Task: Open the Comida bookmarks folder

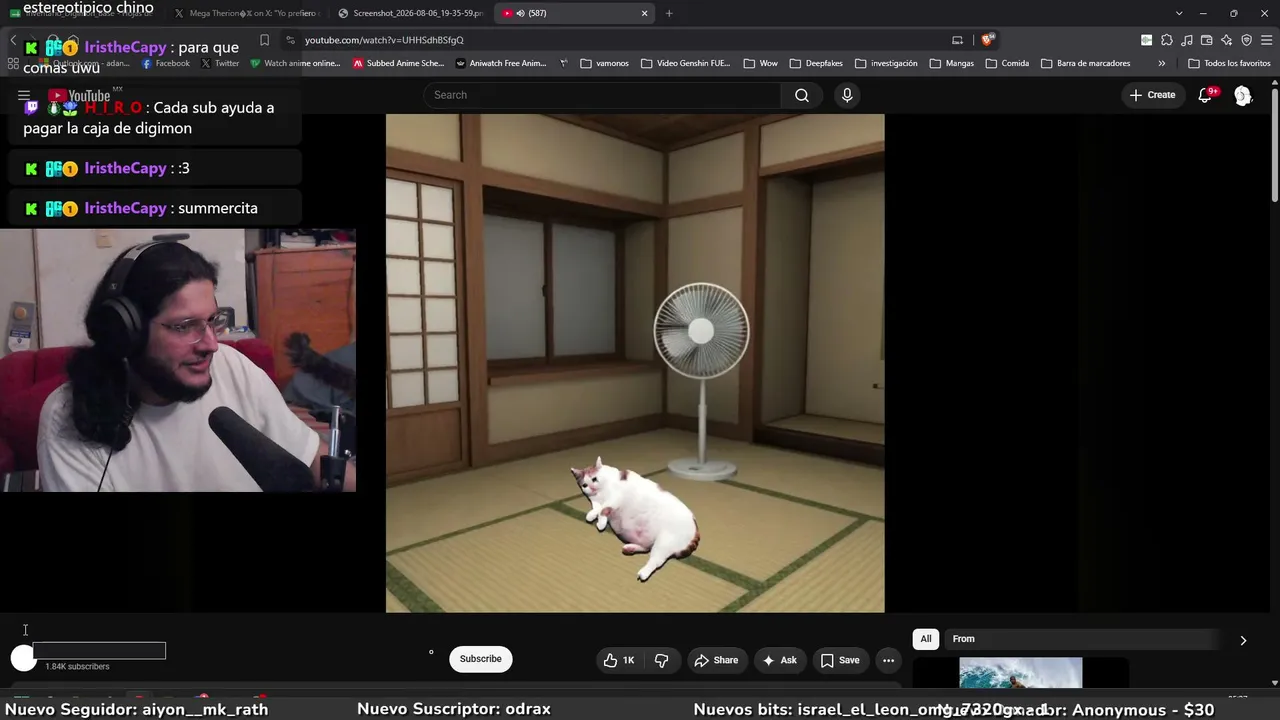Action: coord(1007,63)
